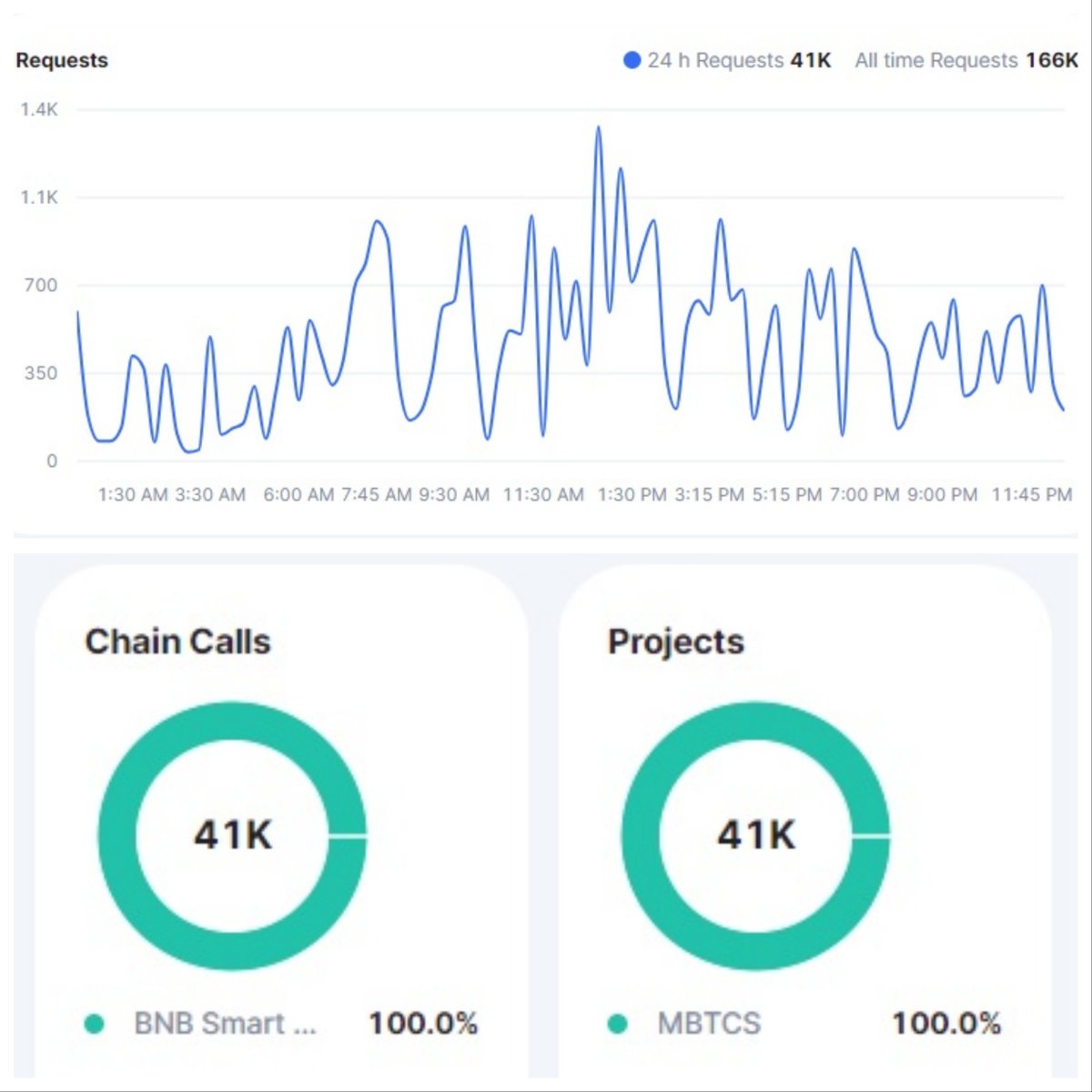The height and width of the screenshot is (1092, 1092).
Task: Click the 1.1K y-axis label
Action: point(39,197)
